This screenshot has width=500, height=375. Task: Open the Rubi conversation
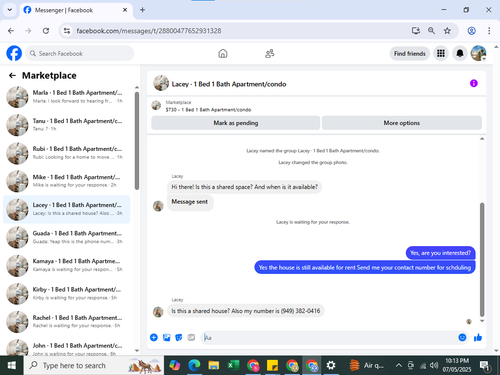67,153
